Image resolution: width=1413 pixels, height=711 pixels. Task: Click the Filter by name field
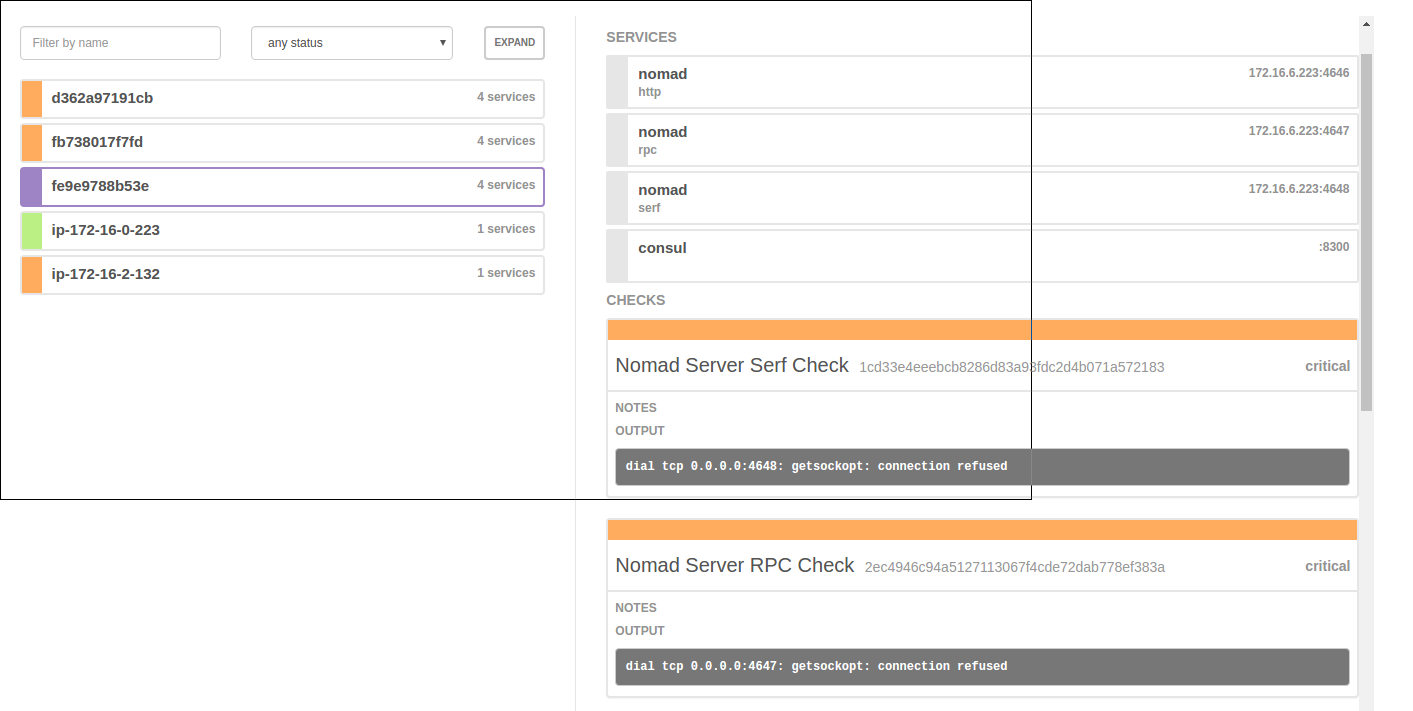tap(120, 43)
